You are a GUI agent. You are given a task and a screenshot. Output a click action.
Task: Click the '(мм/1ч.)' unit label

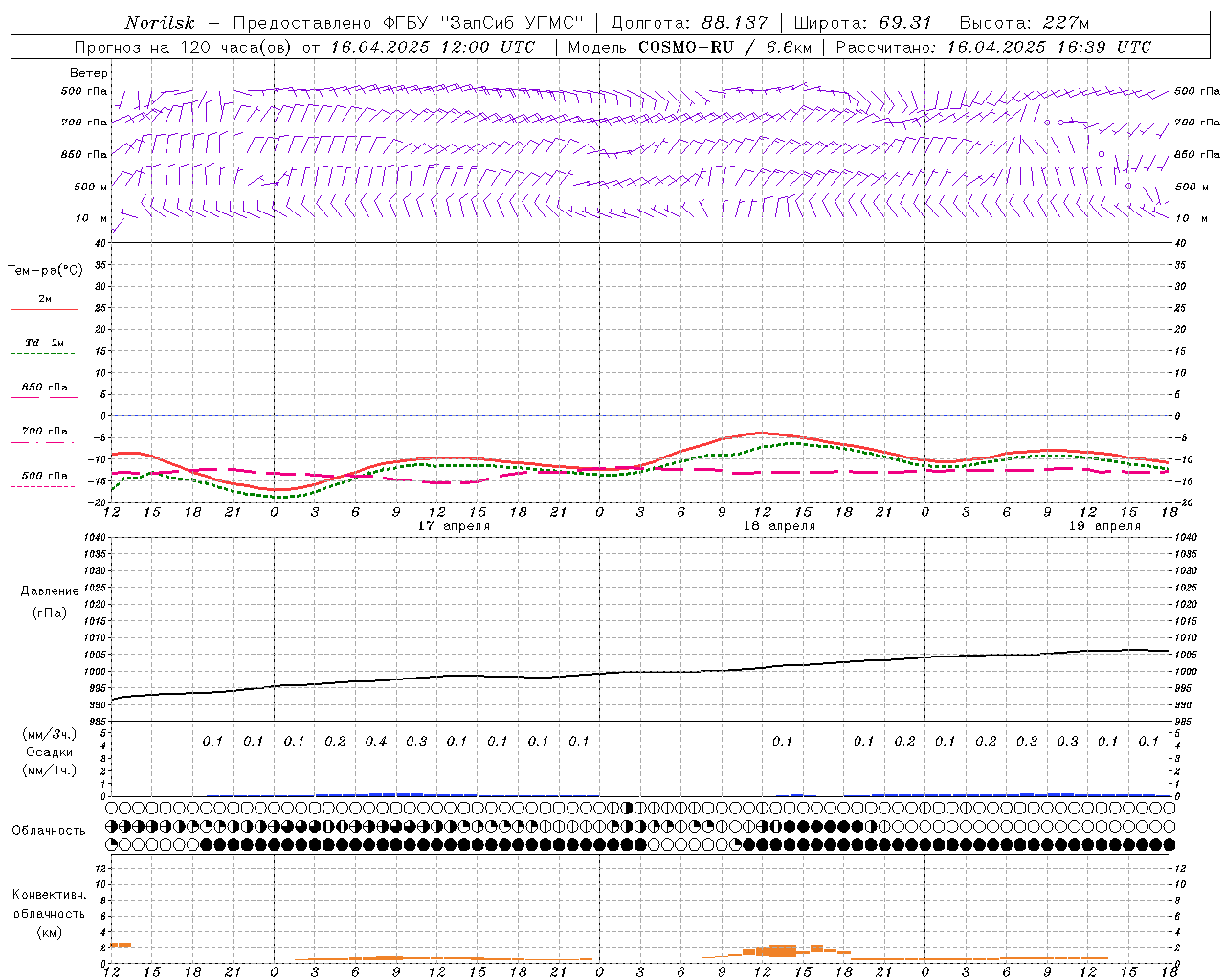pyautogui.click(x=50, y=770)
